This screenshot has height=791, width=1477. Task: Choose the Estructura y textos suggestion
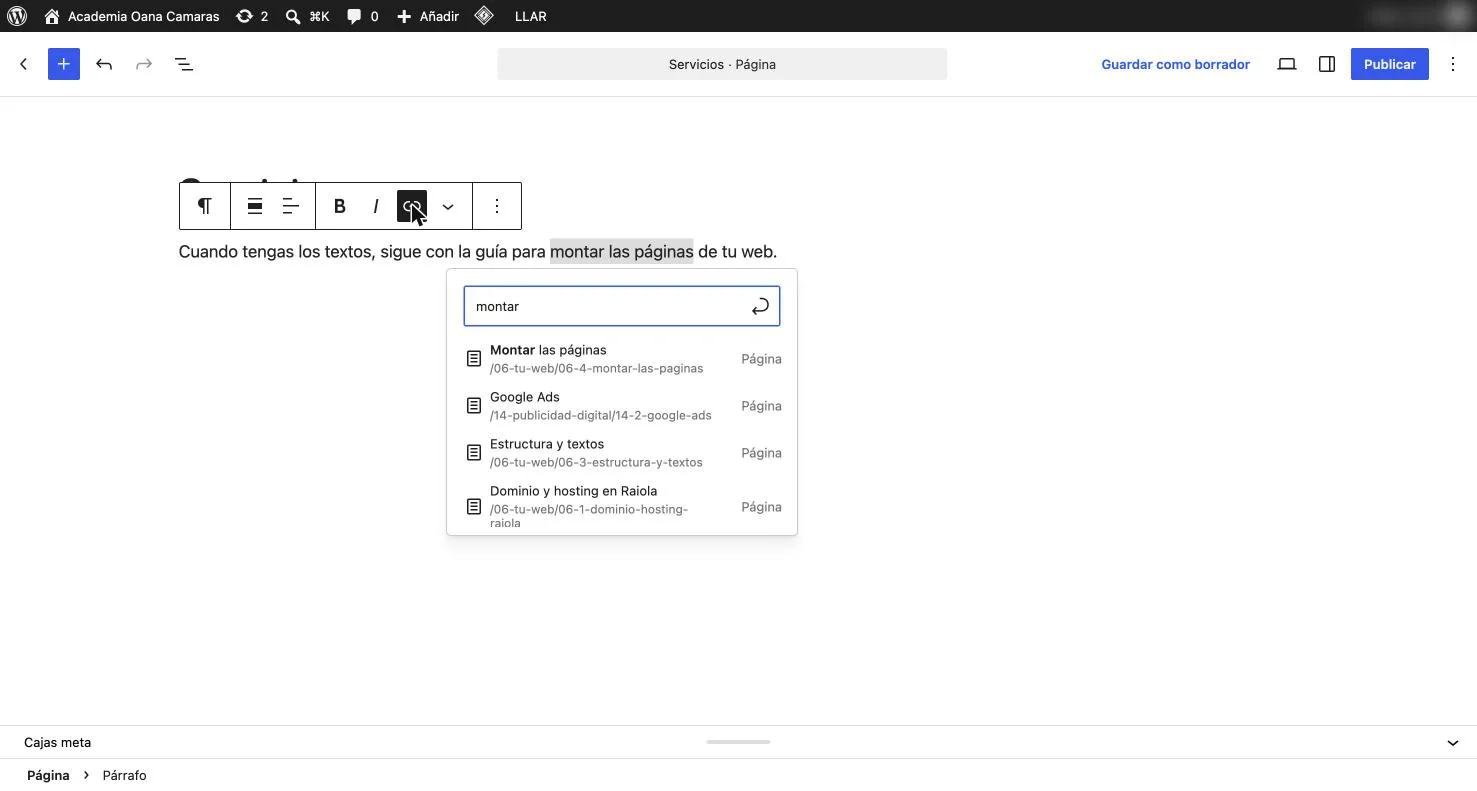(x=622, y=453)
